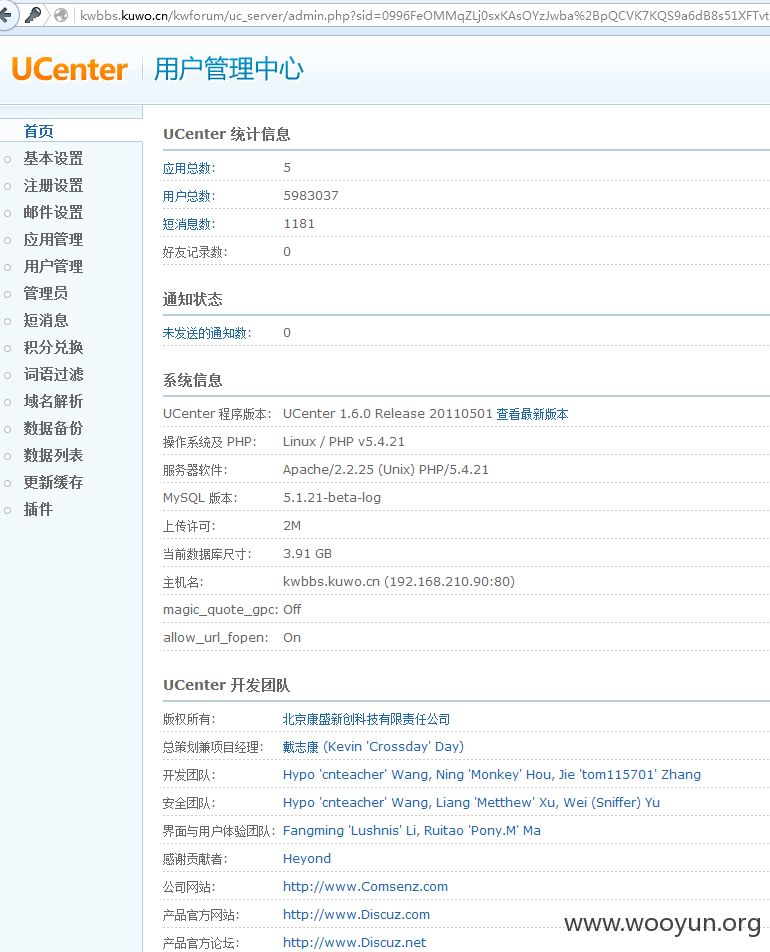
Task: Select 词语过滤 menu item
Action: coord(53,374)
